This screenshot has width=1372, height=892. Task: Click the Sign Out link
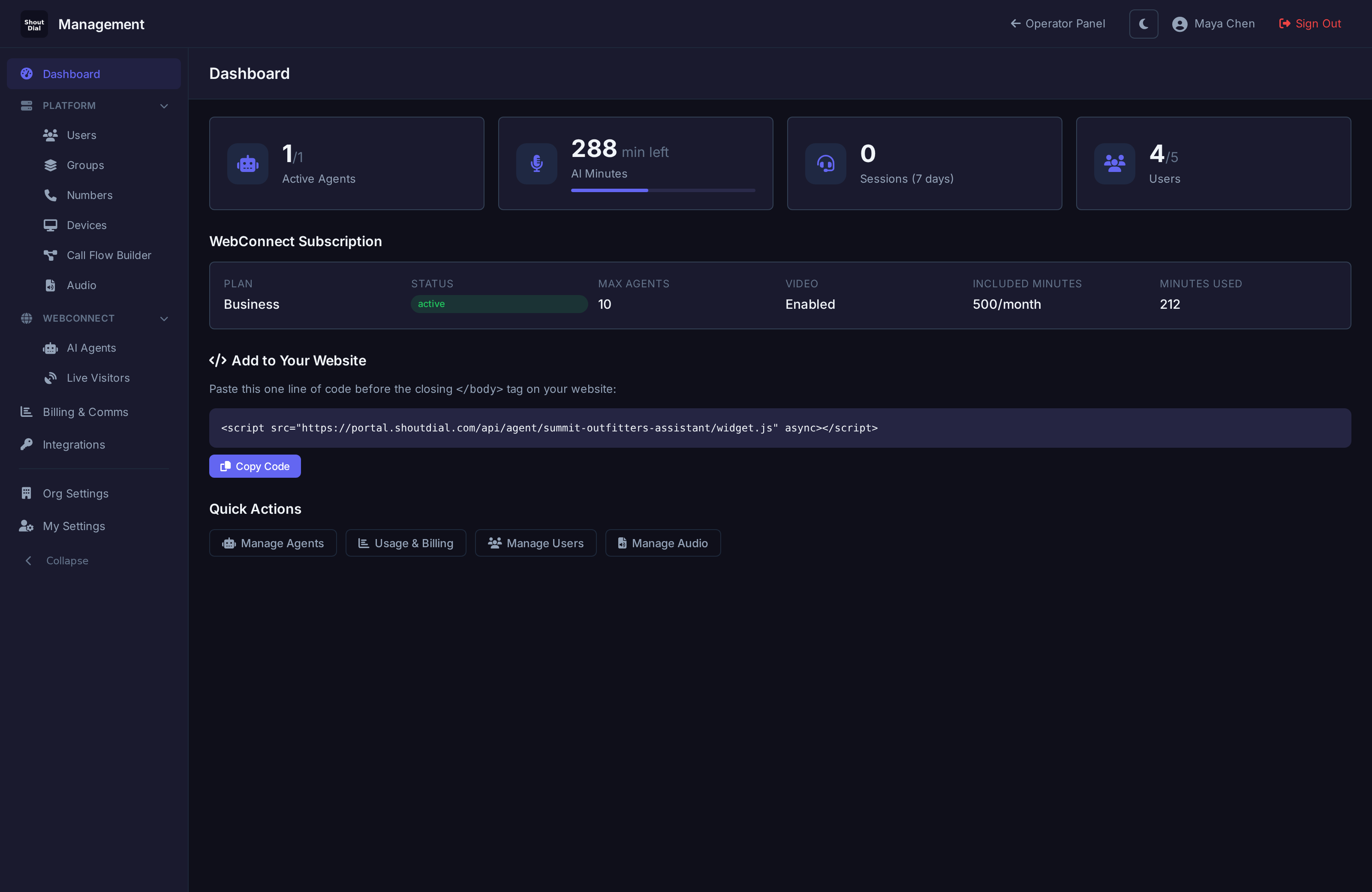[1310, 24]
